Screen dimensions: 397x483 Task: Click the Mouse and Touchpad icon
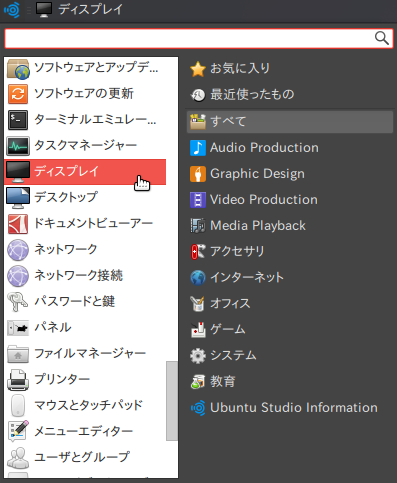coord(18,406)
